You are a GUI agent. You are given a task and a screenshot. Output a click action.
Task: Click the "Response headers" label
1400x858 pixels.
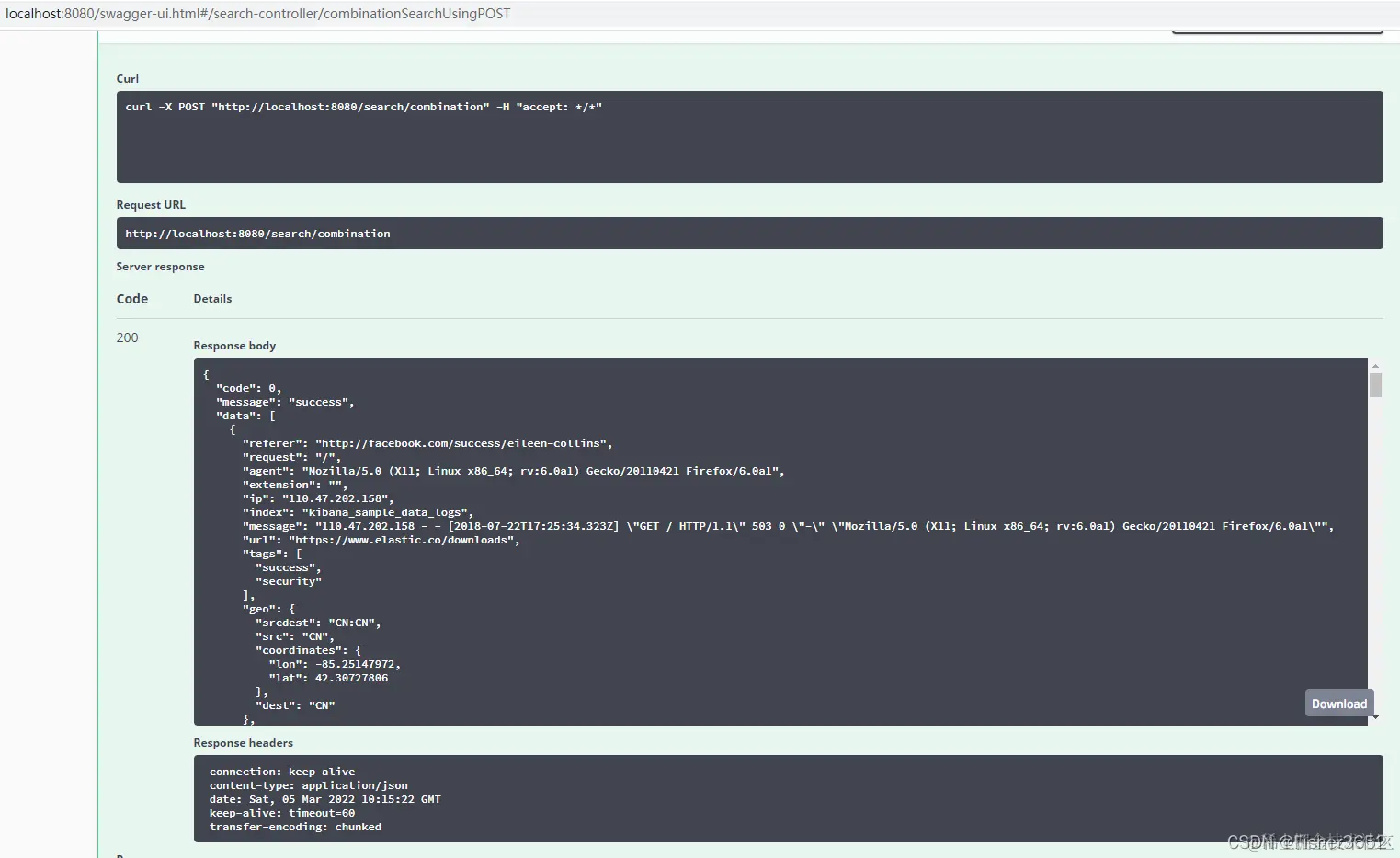pos(243,743)
